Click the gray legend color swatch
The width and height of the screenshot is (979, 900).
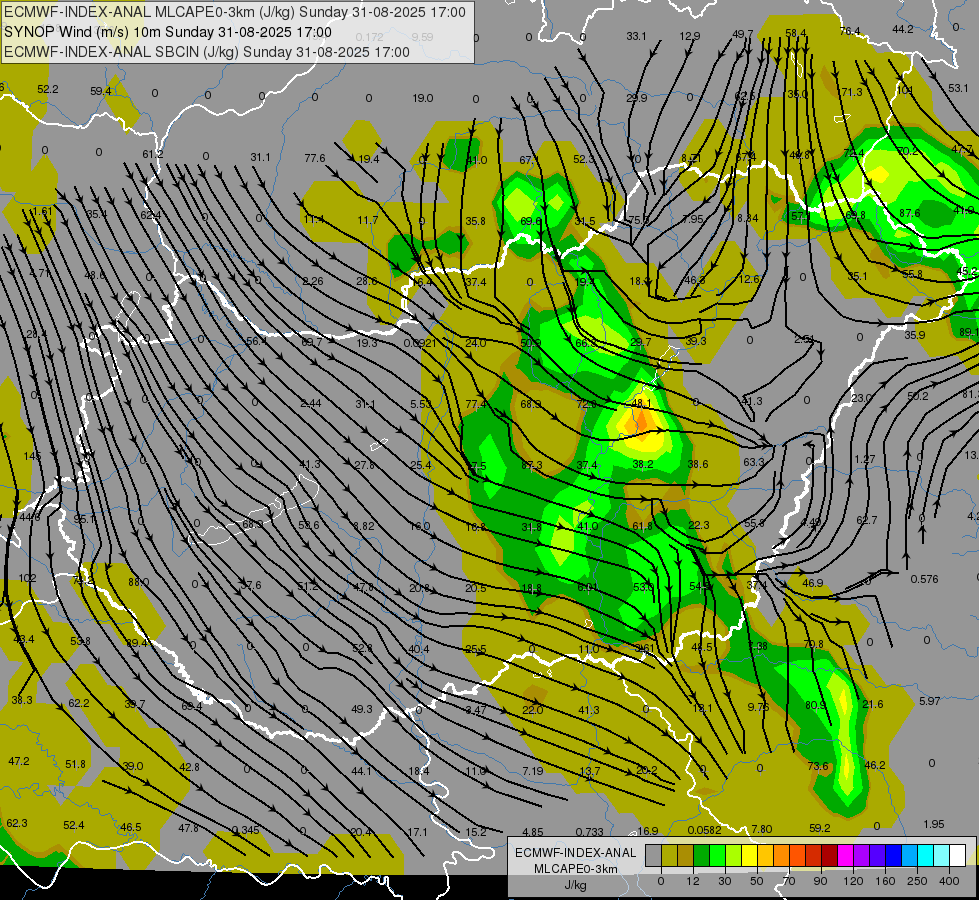(654, 855)
